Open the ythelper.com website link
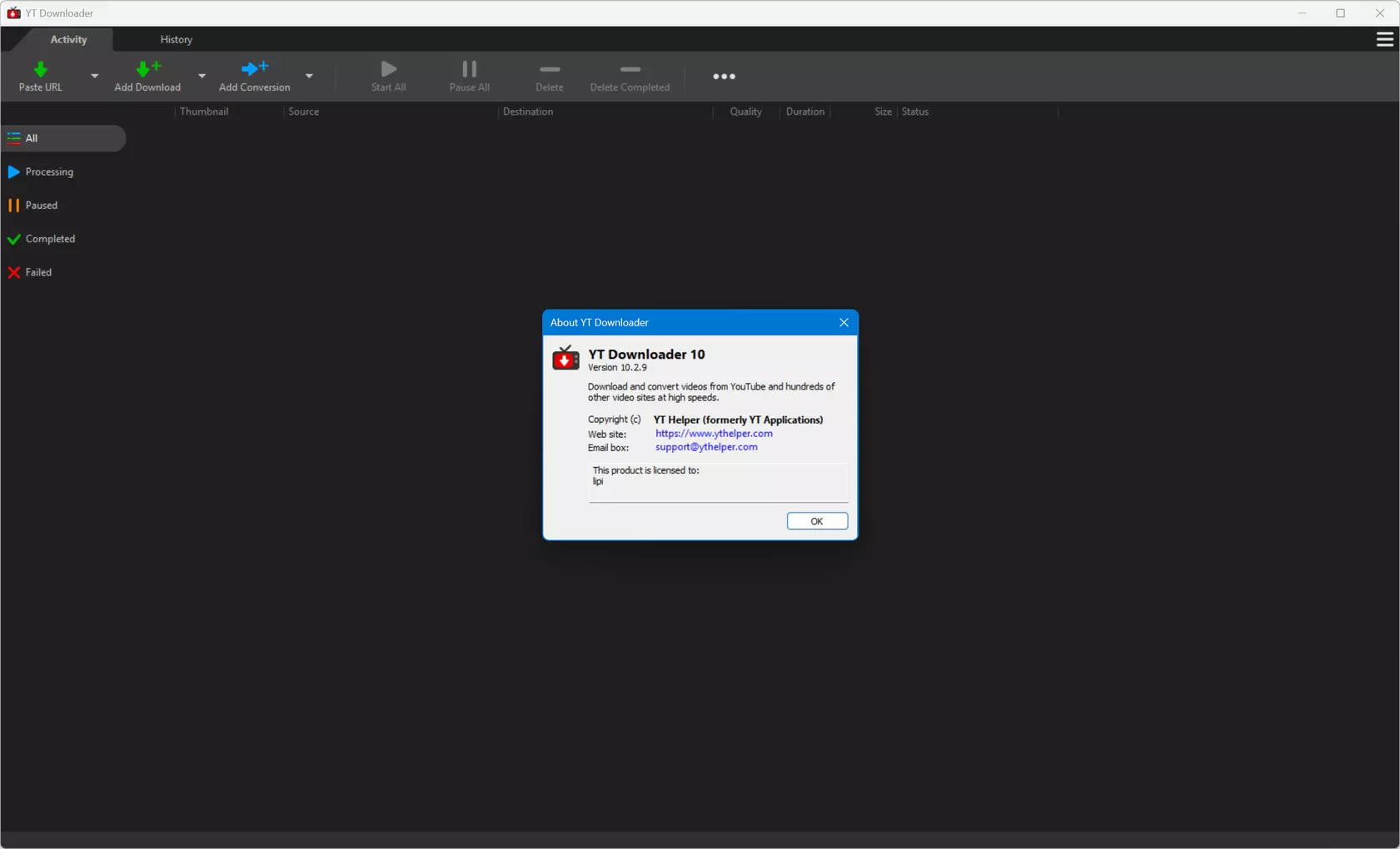This screenshot has height=849, width=1400. [x=714, y=433]
